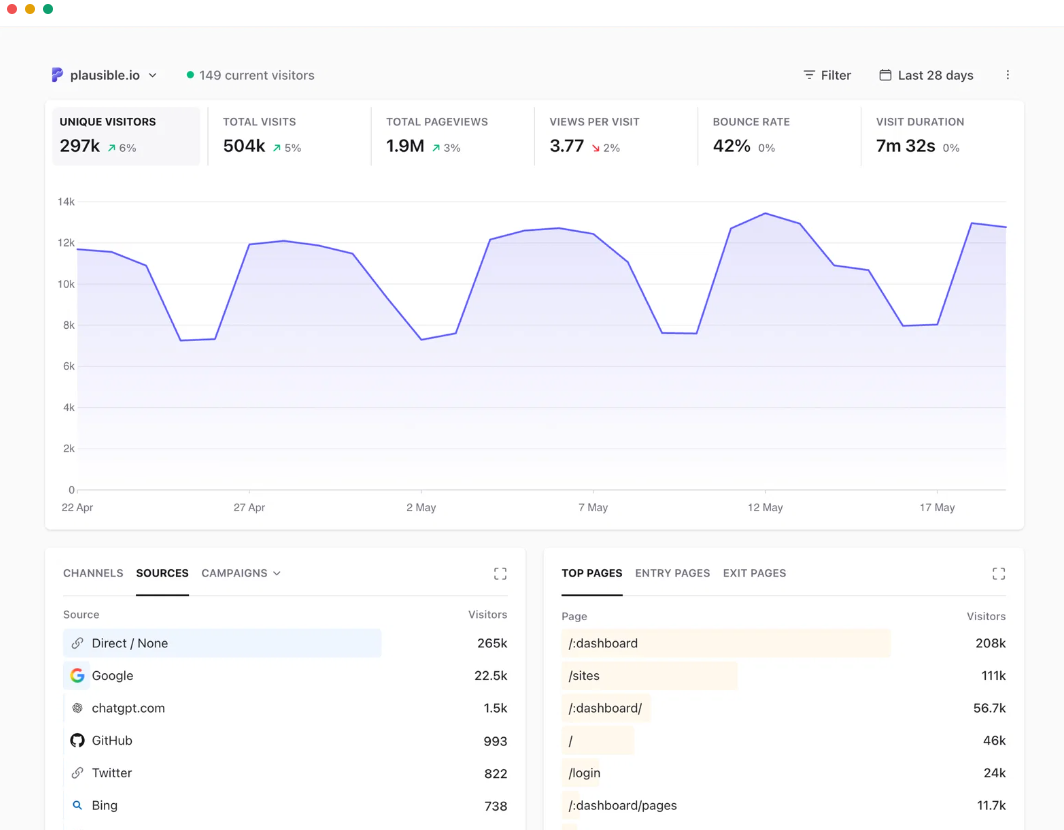Select the Total Visits metric
Screen dimensions: 1064x830
(x=290, y=136)
